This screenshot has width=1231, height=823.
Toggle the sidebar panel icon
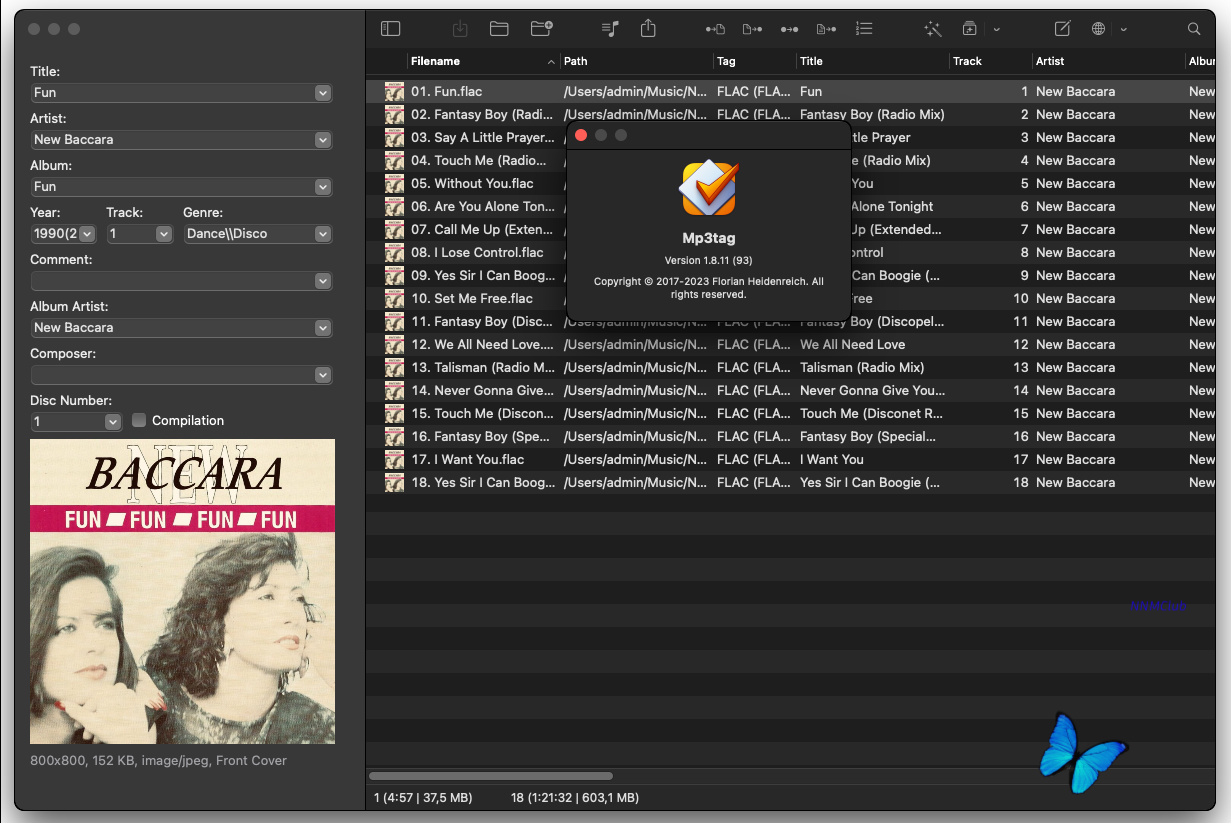pos(390,29)
